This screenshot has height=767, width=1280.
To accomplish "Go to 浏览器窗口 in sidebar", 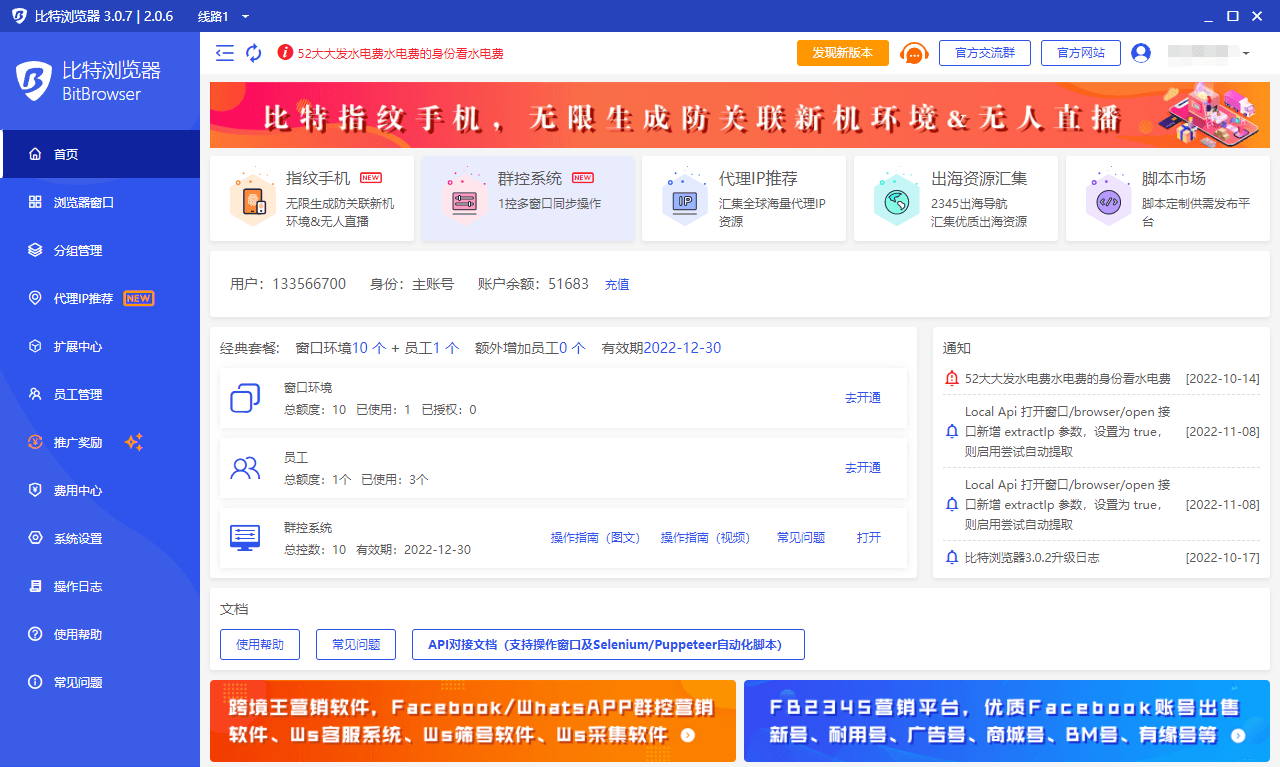I will (x=84, y=202).
